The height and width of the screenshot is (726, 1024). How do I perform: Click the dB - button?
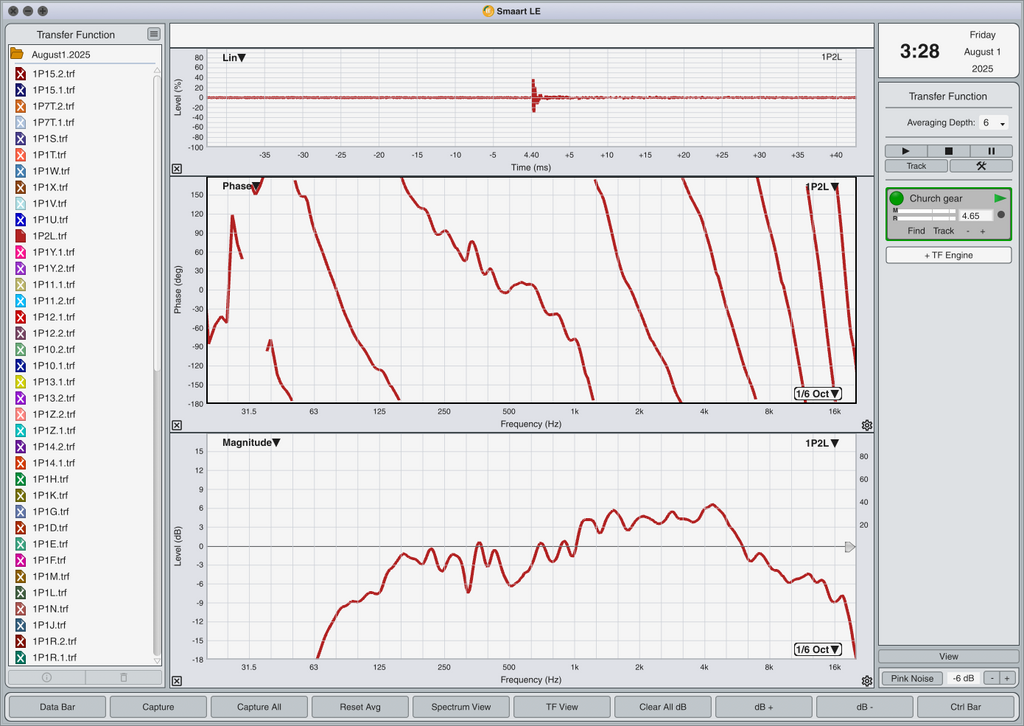[x=865, y=706]
